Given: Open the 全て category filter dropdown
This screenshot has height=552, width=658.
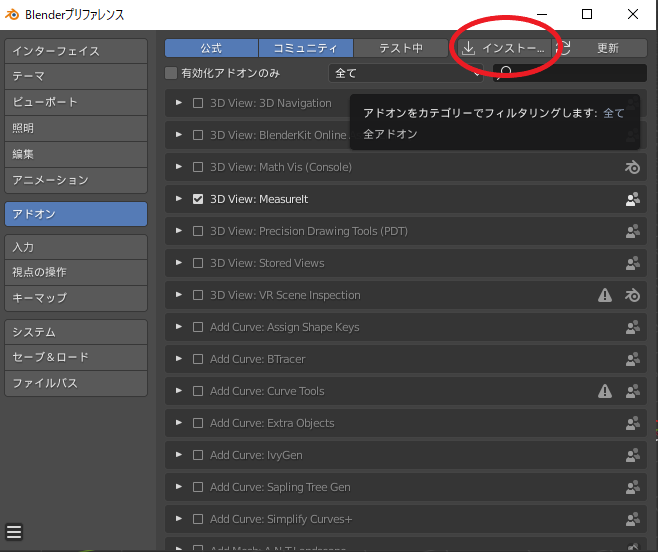Looking at the screenshot, I should (x=405, y=73).
